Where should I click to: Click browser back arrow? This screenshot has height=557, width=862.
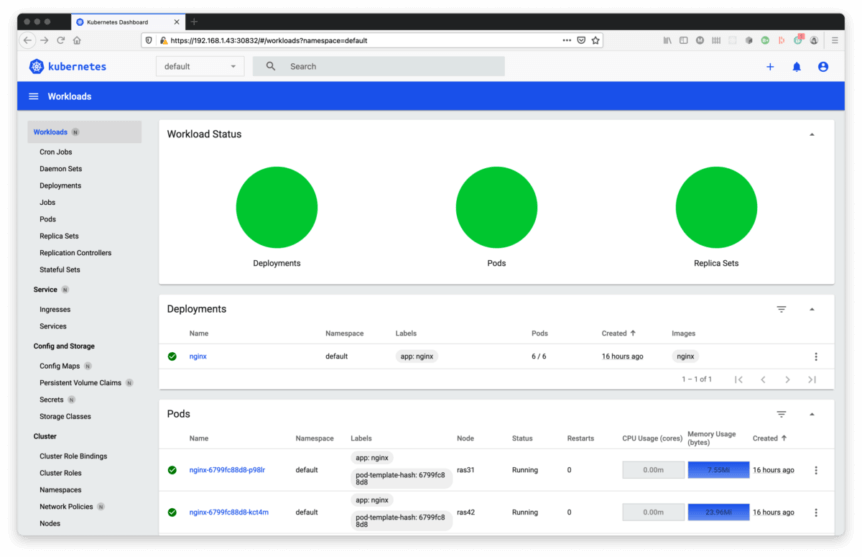(27, 40)
